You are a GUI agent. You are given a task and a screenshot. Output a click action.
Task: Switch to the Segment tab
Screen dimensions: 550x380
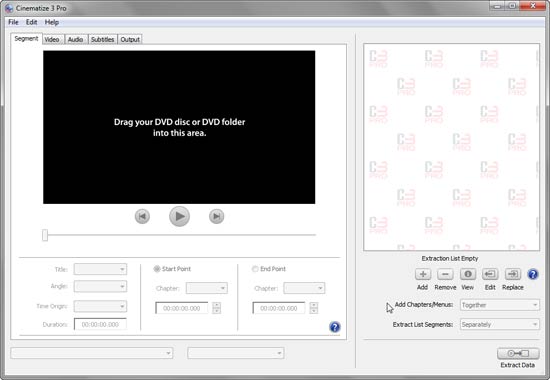[x=26, y=39]
